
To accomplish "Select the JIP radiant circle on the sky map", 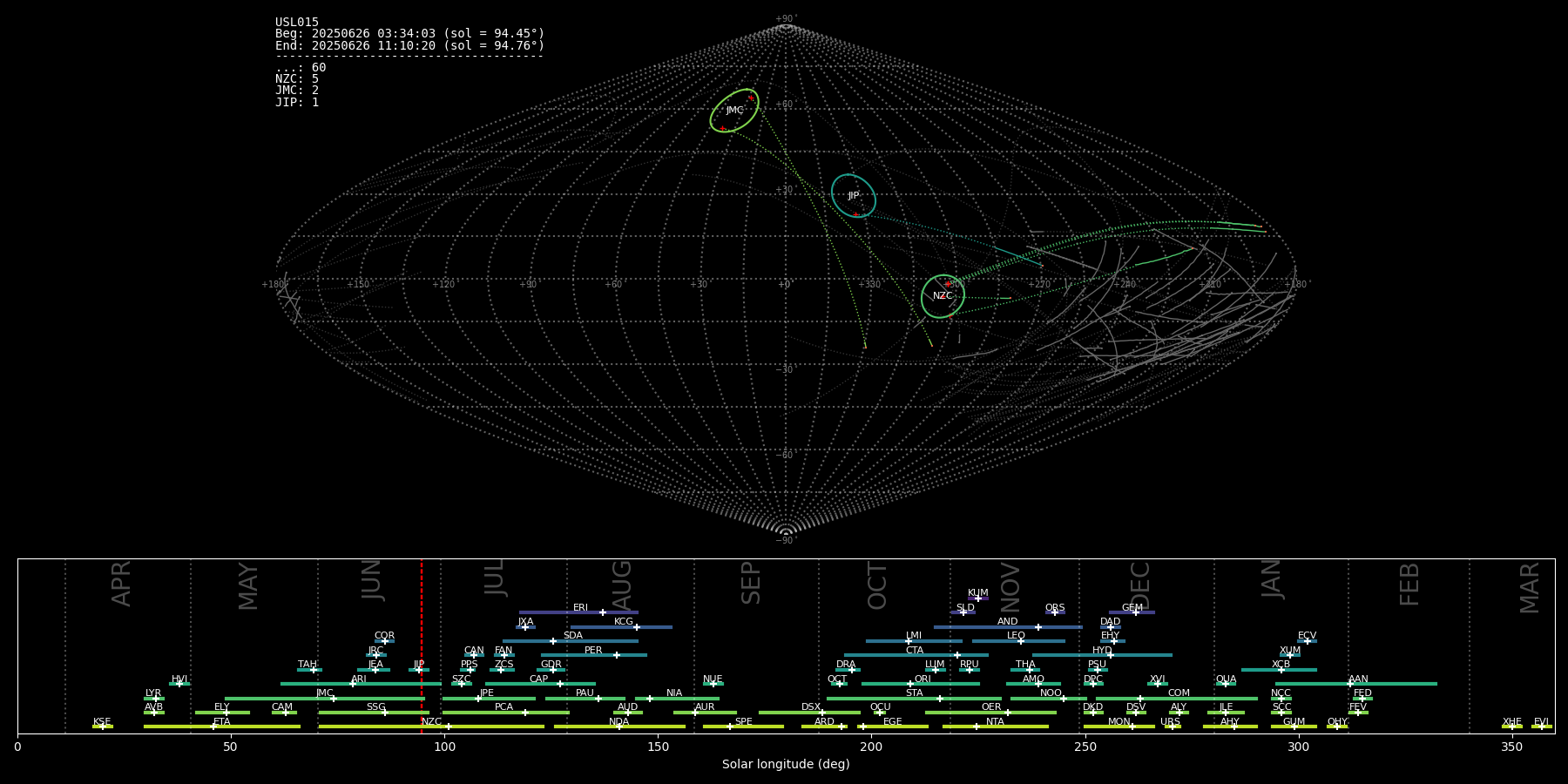I will point(853,196).
